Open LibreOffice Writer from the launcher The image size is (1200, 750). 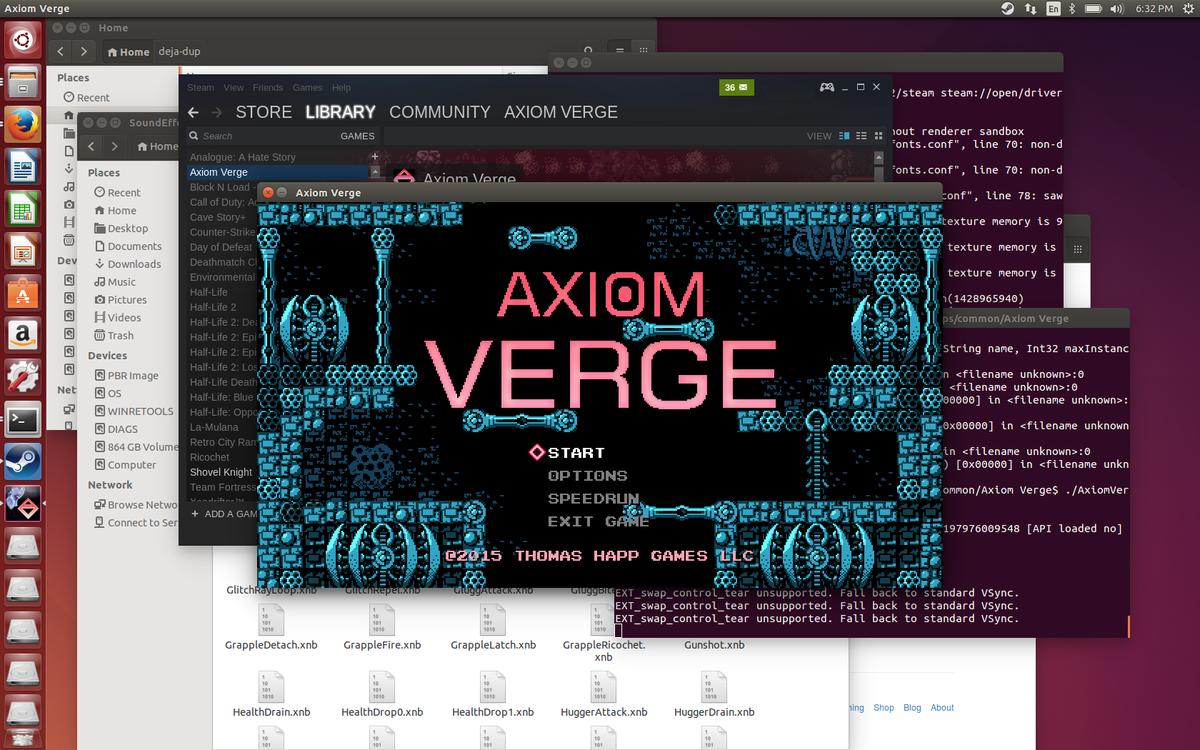point(23,166)
